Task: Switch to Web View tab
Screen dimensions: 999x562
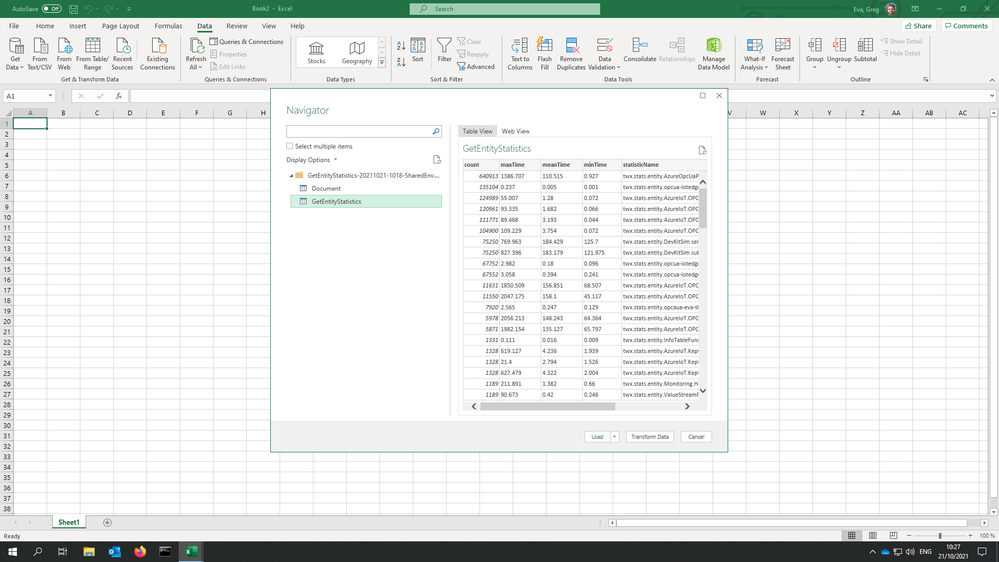Action: click(x=515, y=131)
